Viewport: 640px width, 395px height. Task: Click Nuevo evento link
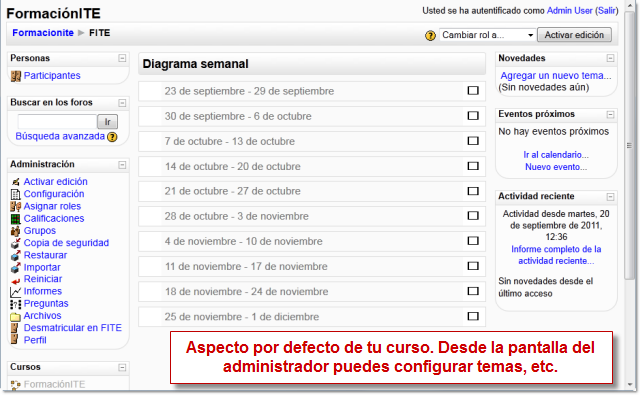click(556, 167)
